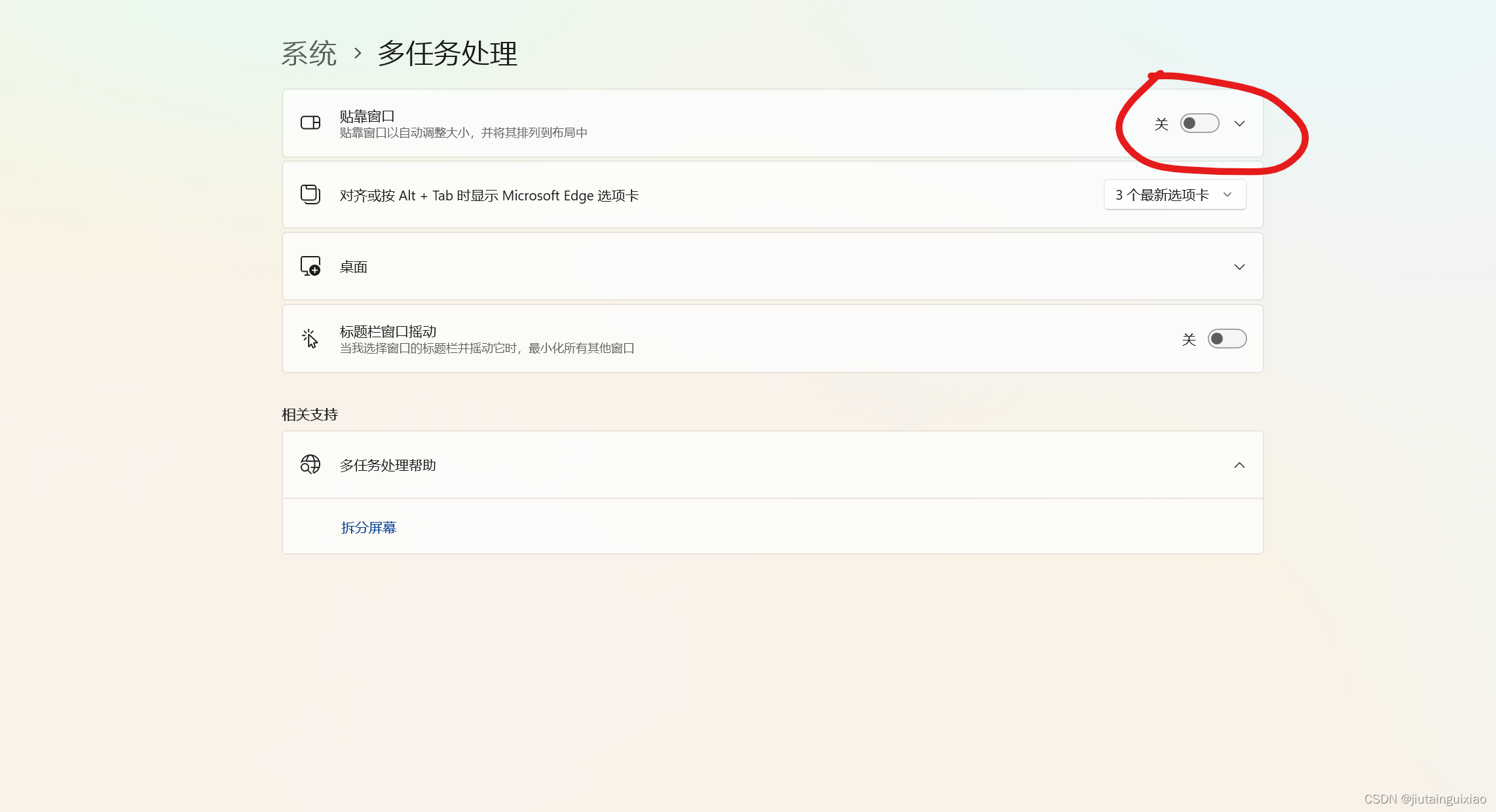Enable the 标题栏窗口摇动 toggle switch
Viewport: 1496px width, 812px height.
click(x=1227, y=339)
